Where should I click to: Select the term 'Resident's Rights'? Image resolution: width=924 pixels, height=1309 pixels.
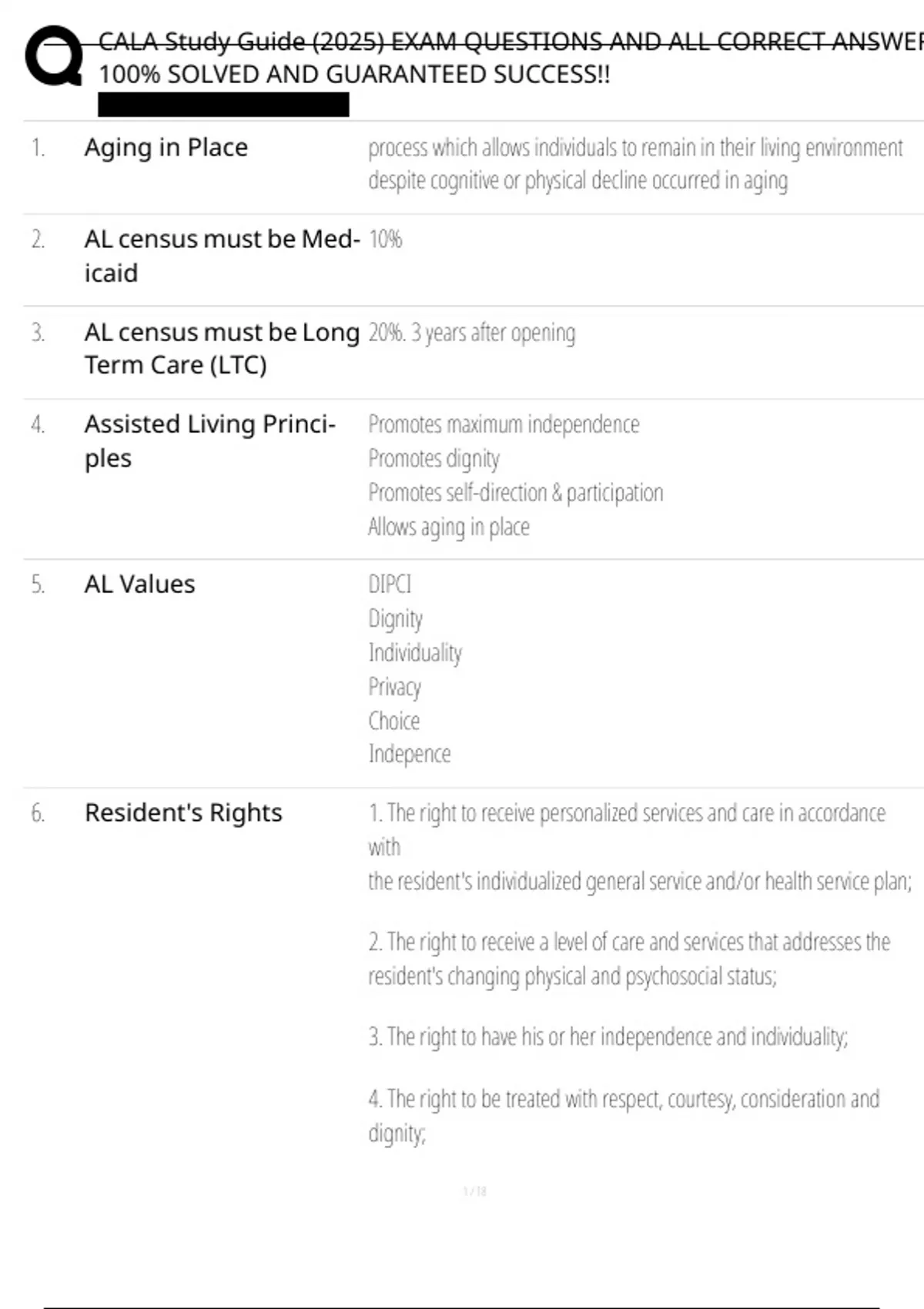pos(183,813)
